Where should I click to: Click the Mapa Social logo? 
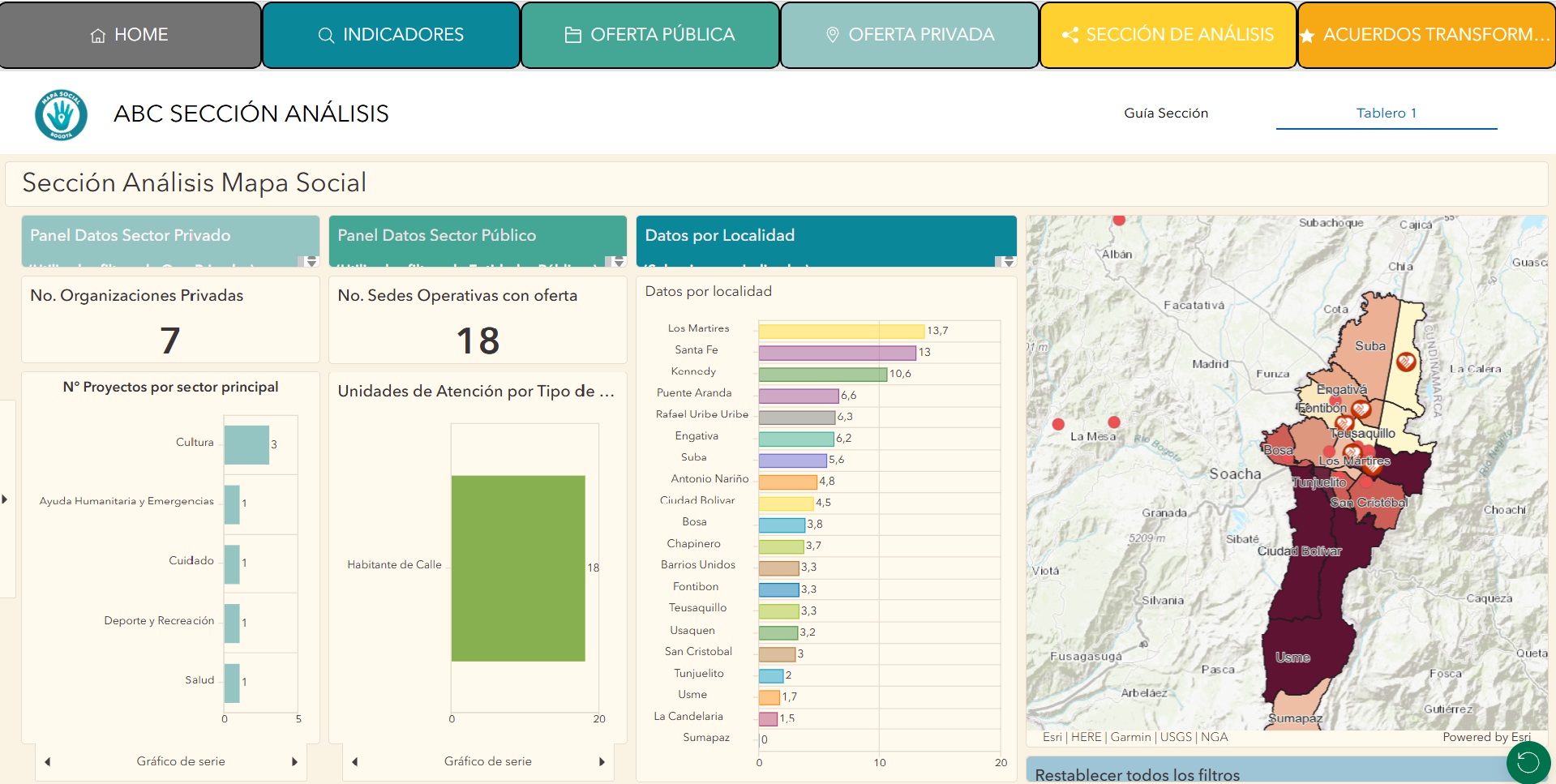(61, 114)
